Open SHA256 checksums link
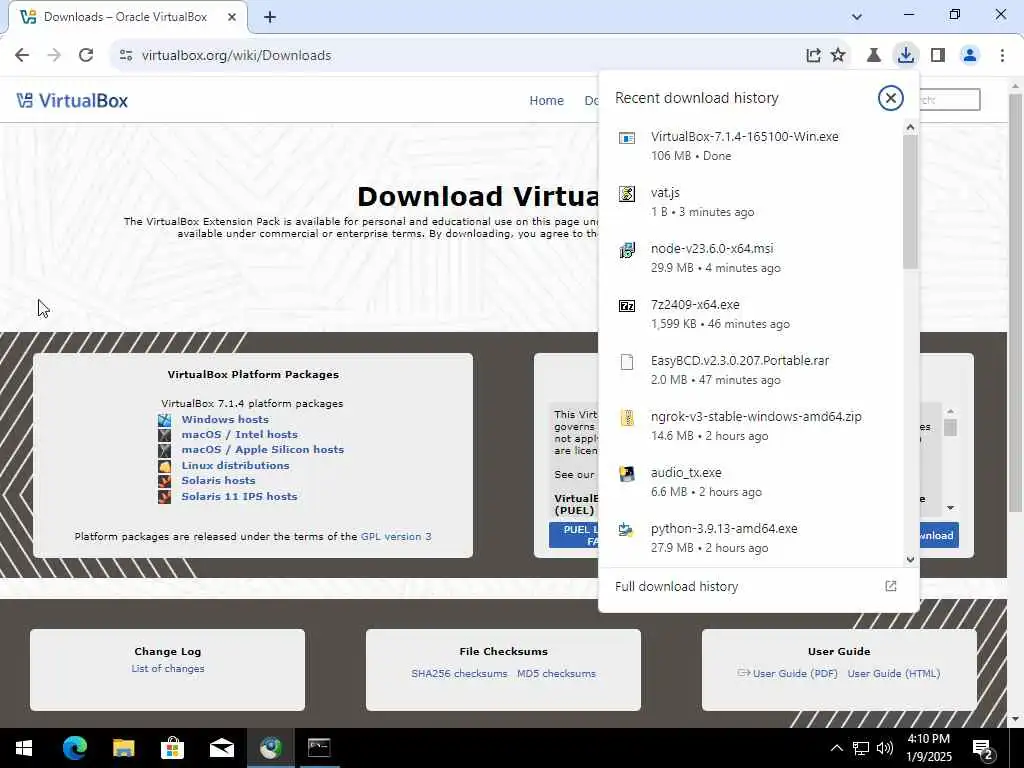Image resolution: width=1024 pixels, height=768 pixels. click(459, 673)
